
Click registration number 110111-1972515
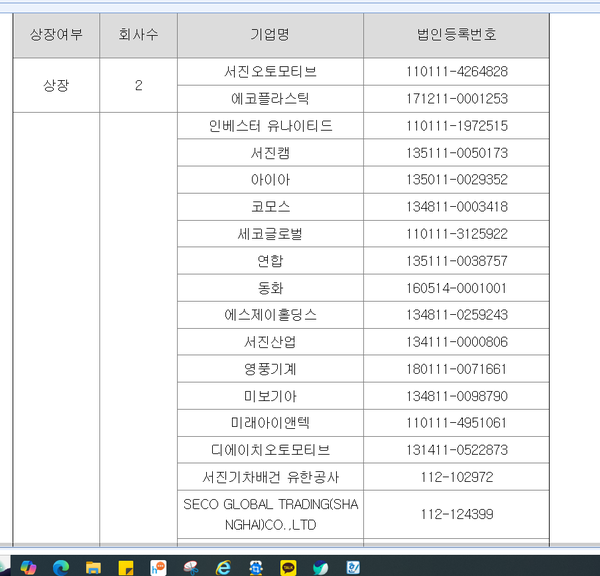tap(457, 126)
